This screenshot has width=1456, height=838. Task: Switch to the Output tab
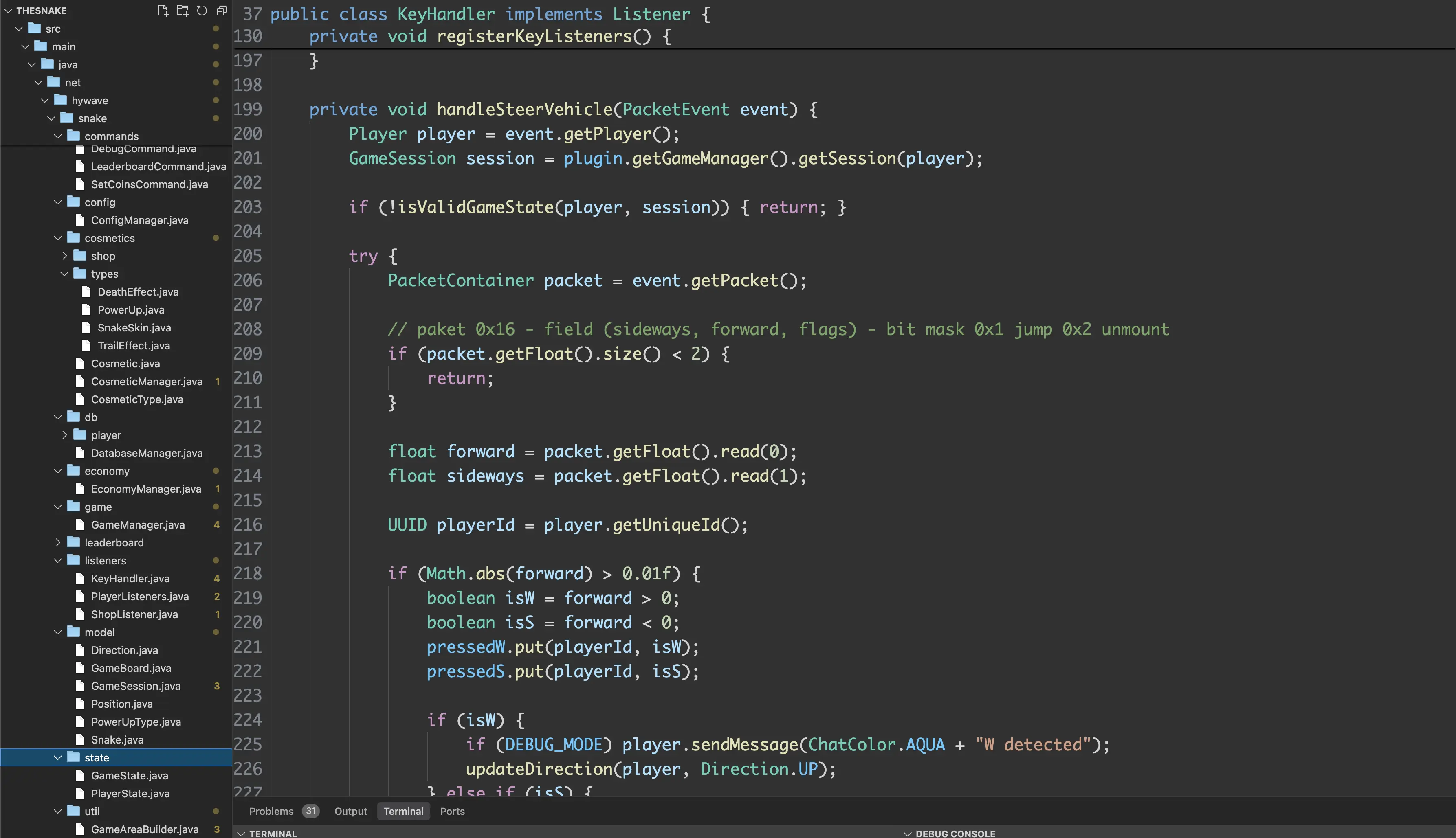point(351,811)
